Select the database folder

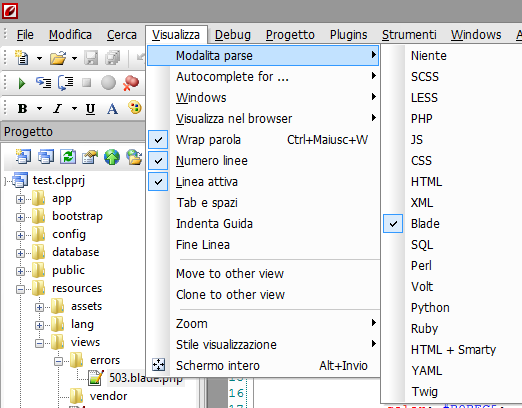(x=76, y=252)
